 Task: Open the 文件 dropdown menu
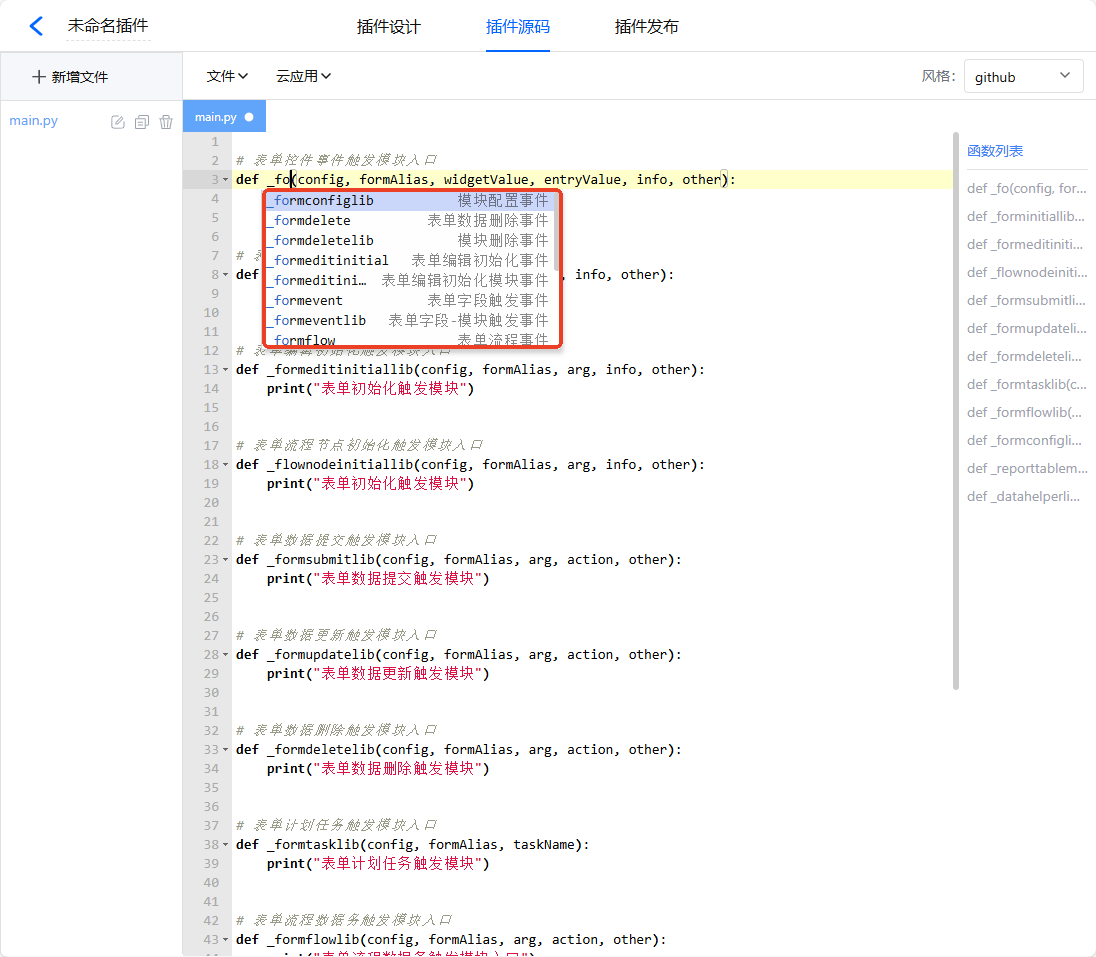coord(227,76)
